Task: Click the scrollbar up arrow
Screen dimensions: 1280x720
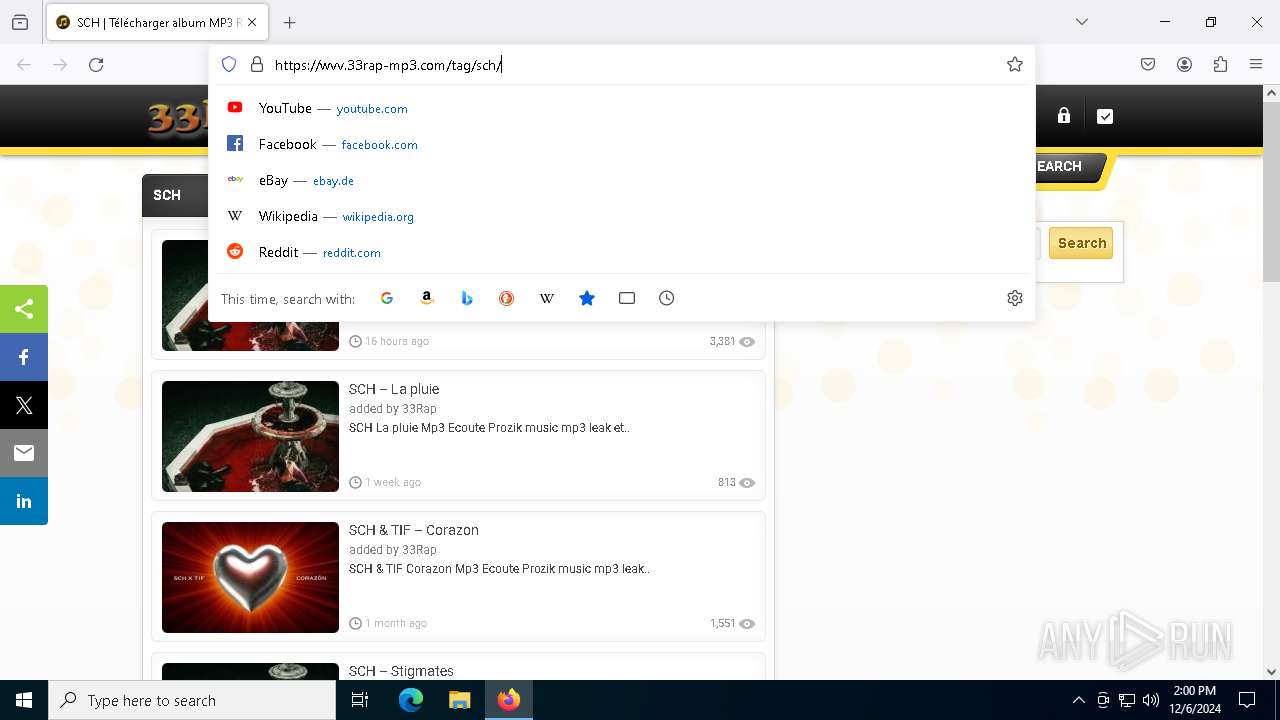Action: point(1271,93)
